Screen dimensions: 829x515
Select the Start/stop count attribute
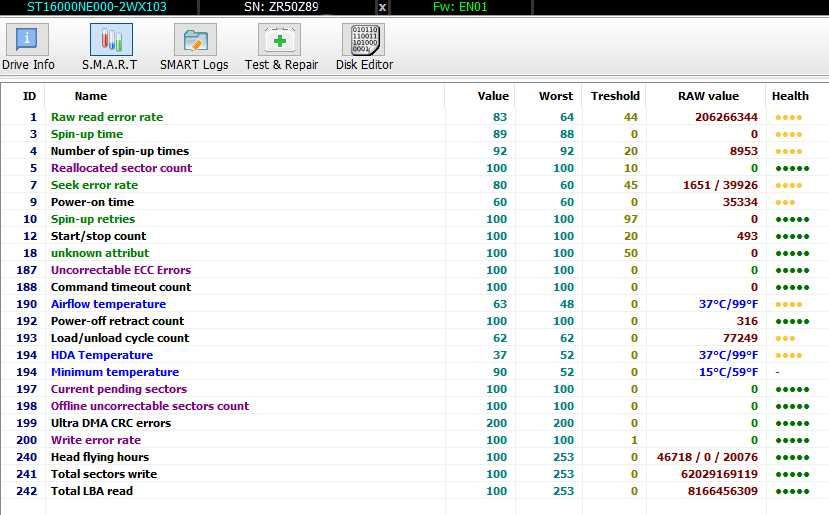[x=98, y=236]
